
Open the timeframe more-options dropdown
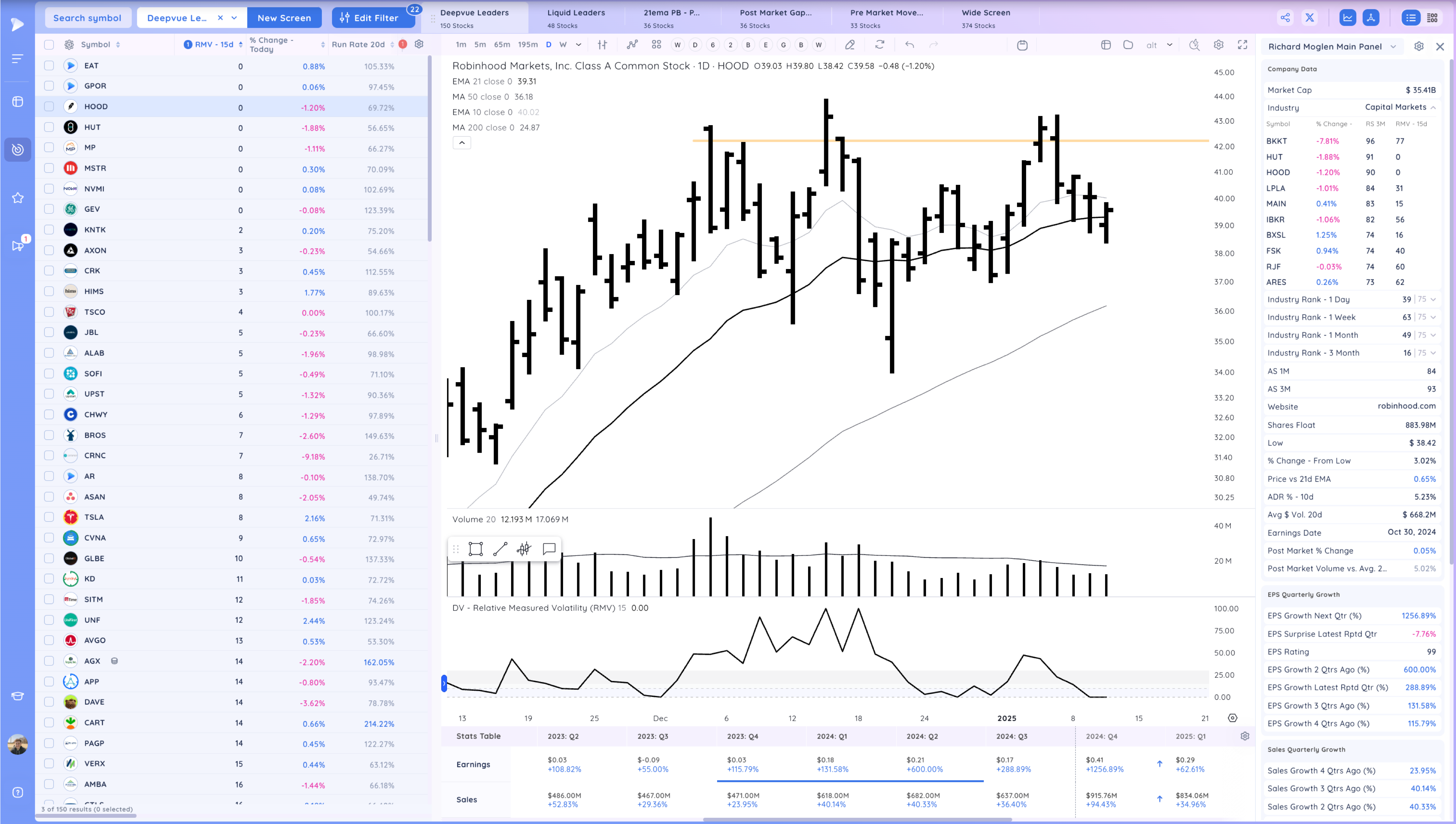tap(578, 45)
